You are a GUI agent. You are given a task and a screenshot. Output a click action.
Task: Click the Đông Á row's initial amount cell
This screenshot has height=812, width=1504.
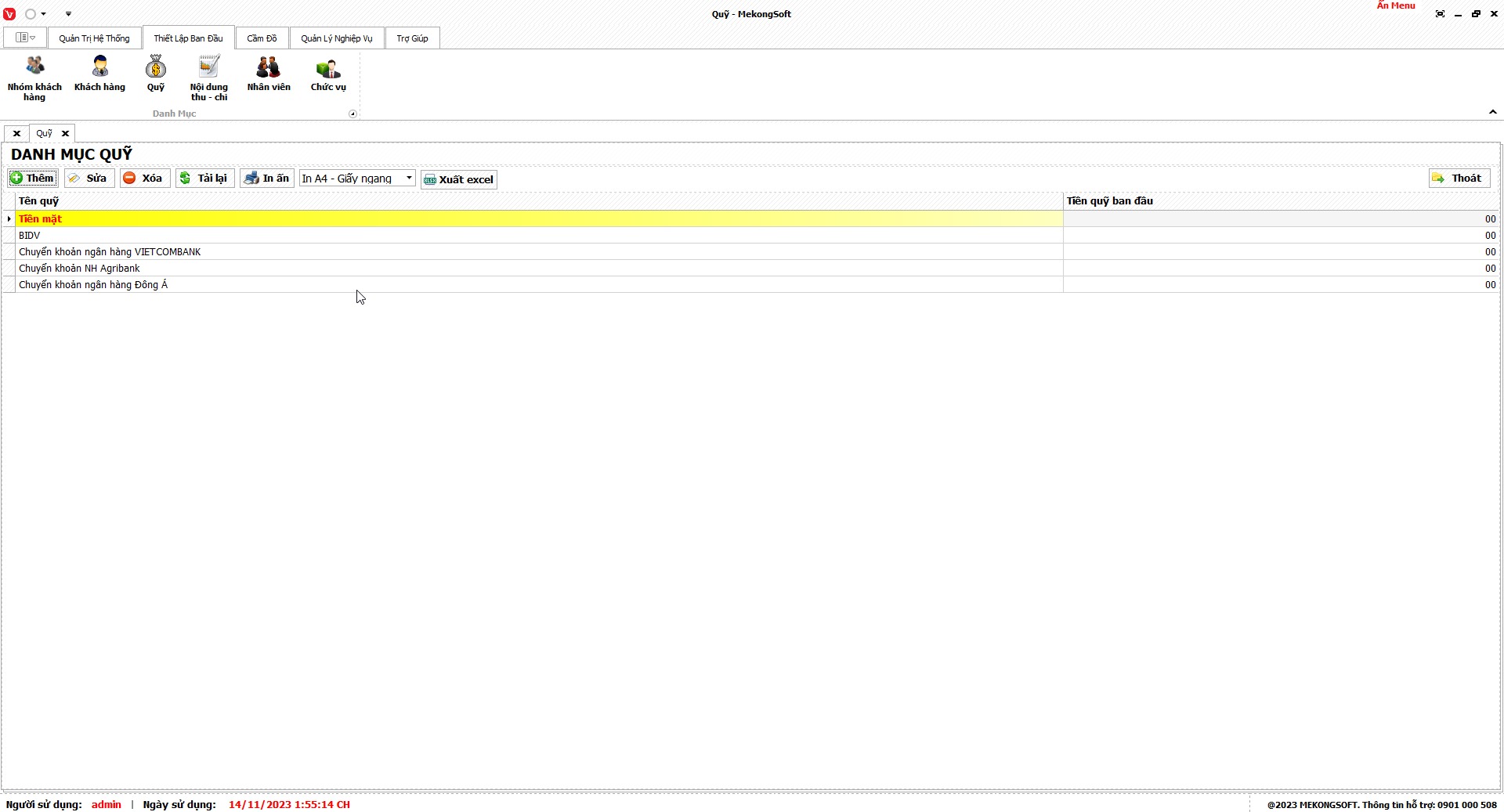point(1281,285)
